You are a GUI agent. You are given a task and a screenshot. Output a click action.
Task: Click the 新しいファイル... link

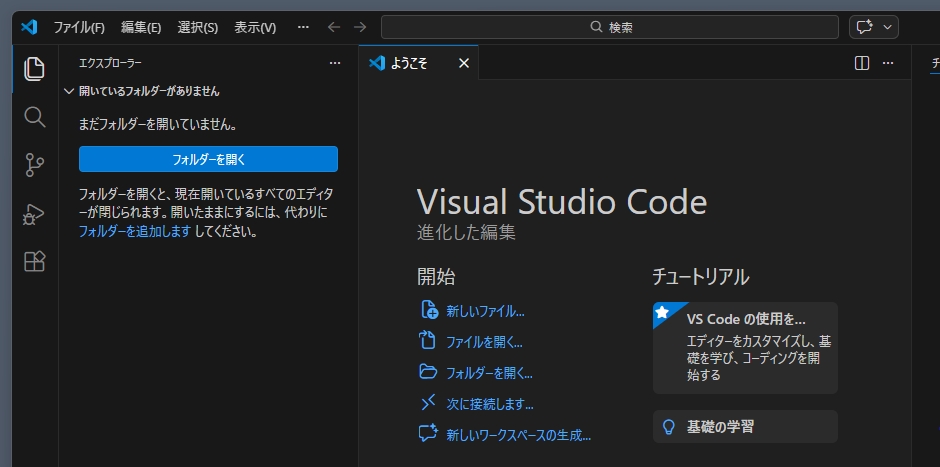(485, 311)
